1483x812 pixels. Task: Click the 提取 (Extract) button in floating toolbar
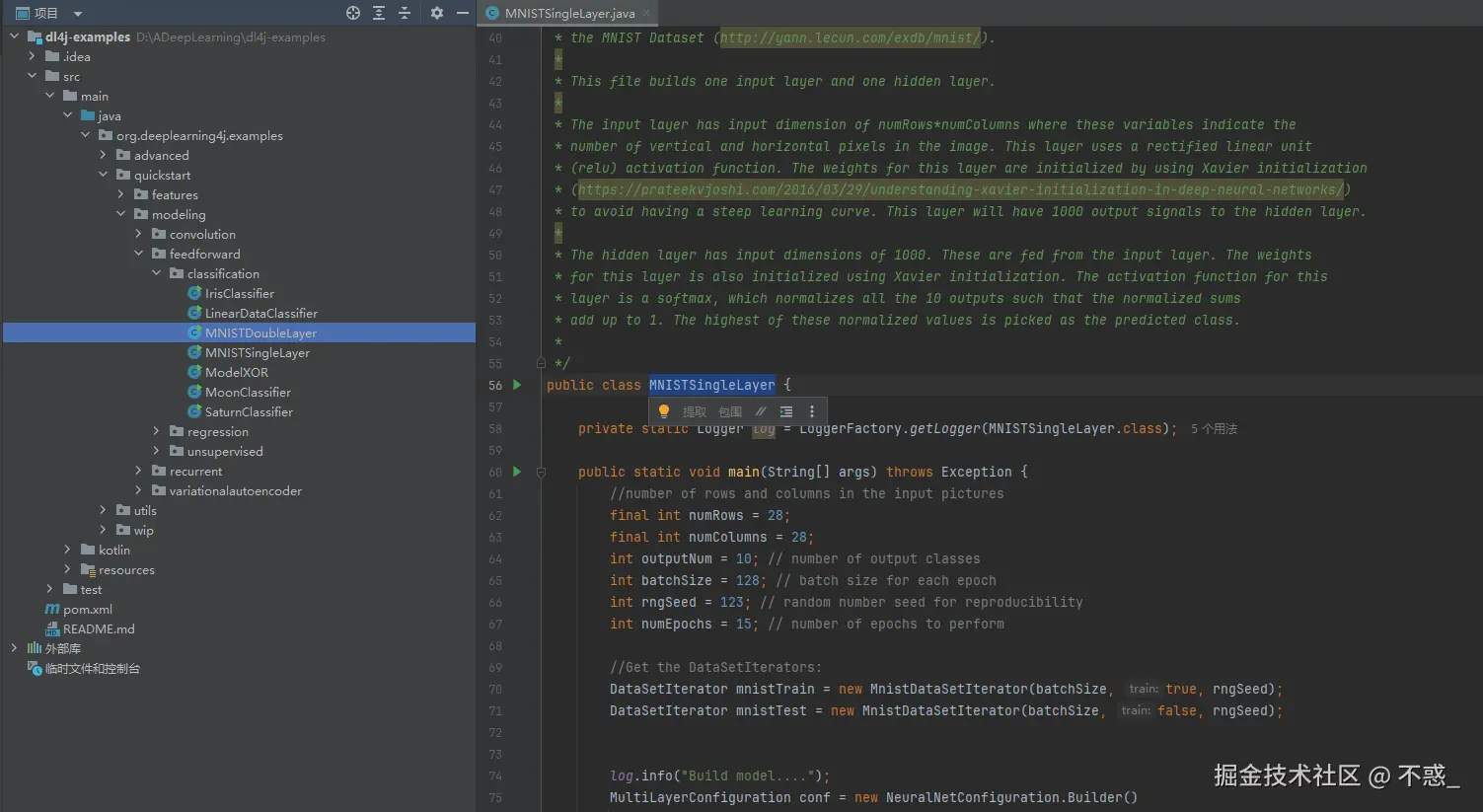695,411
